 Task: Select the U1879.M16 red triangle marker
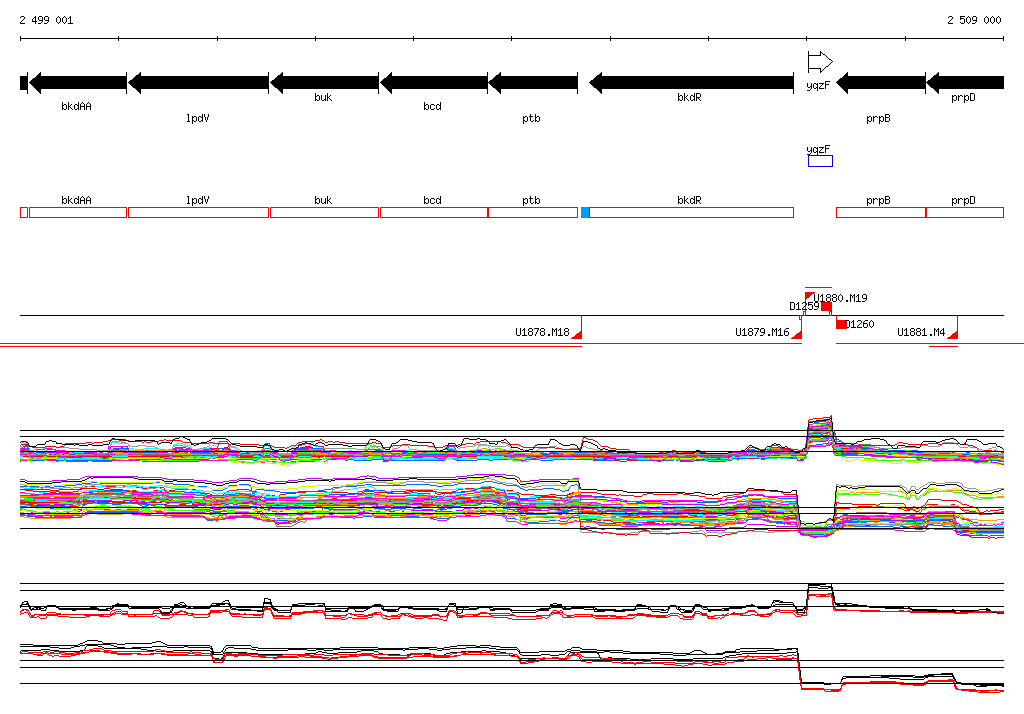tap(797, 335)
